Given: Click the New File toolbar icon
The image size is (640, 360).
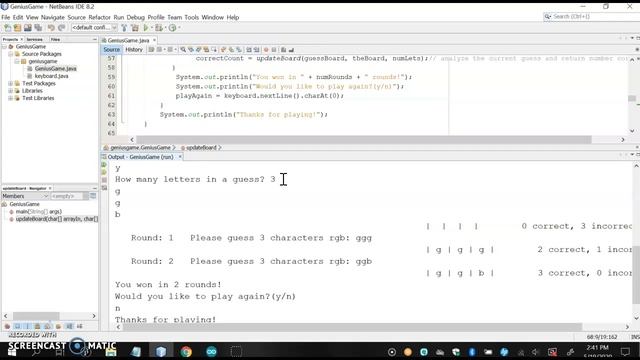Looking at the screenshot, I should [x=7, y=28].
